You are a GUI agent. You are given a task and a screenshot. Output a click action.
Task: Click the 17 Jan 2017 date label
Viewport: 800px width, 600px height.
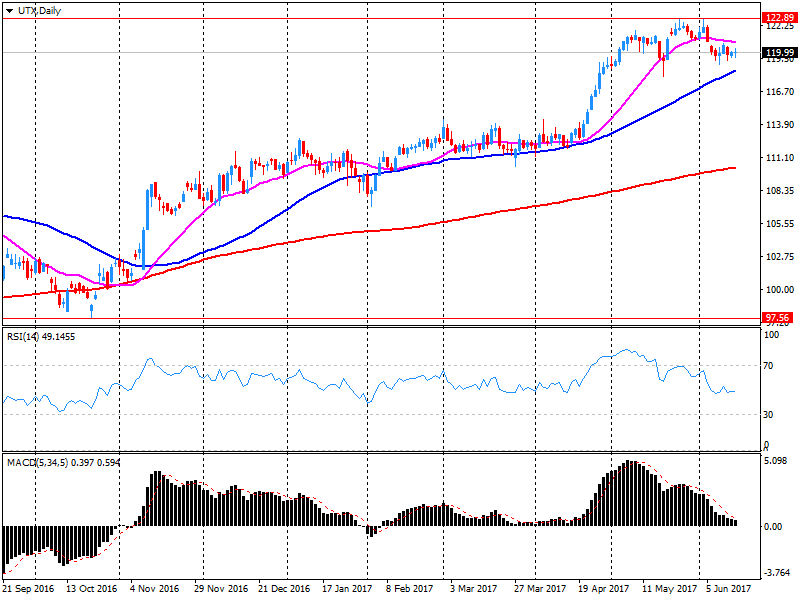click(x=347, y=589)
